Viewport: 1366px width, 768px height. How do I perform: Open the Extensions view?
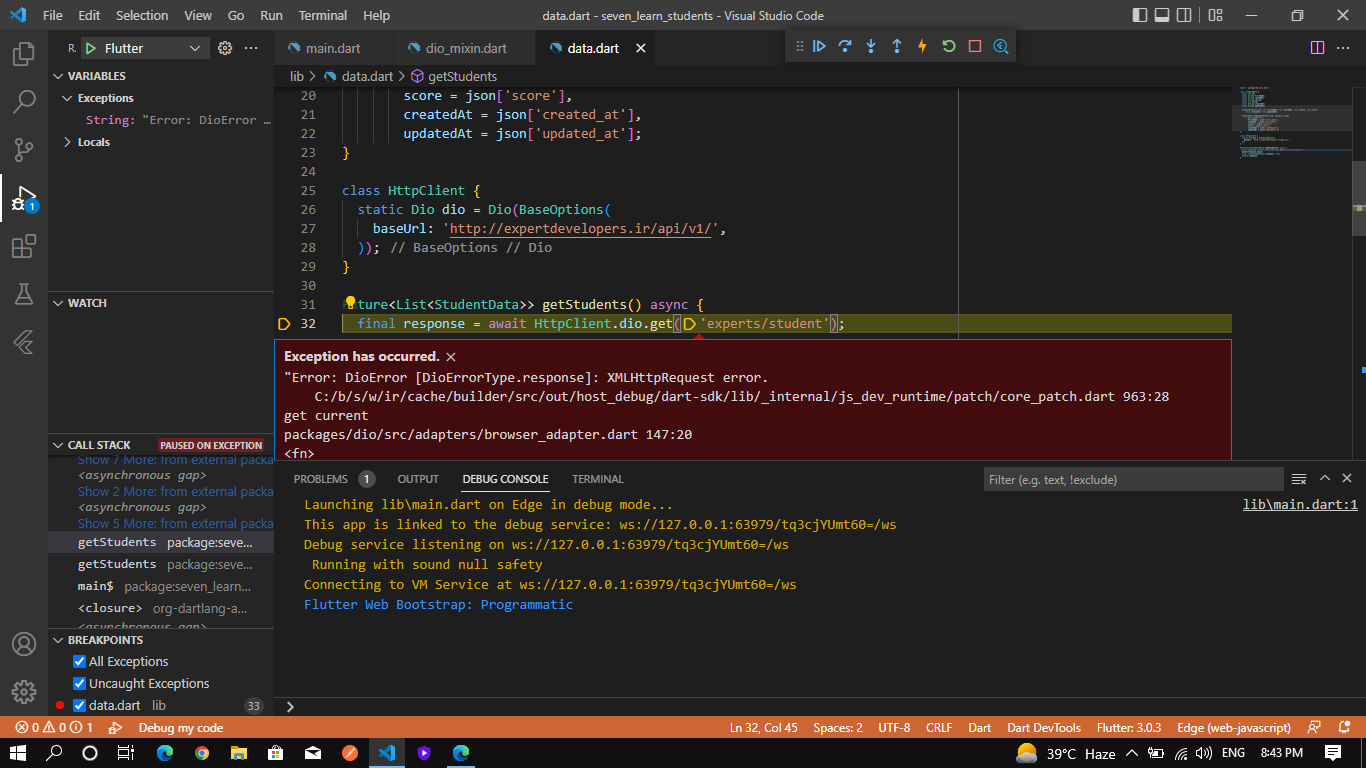24,246
